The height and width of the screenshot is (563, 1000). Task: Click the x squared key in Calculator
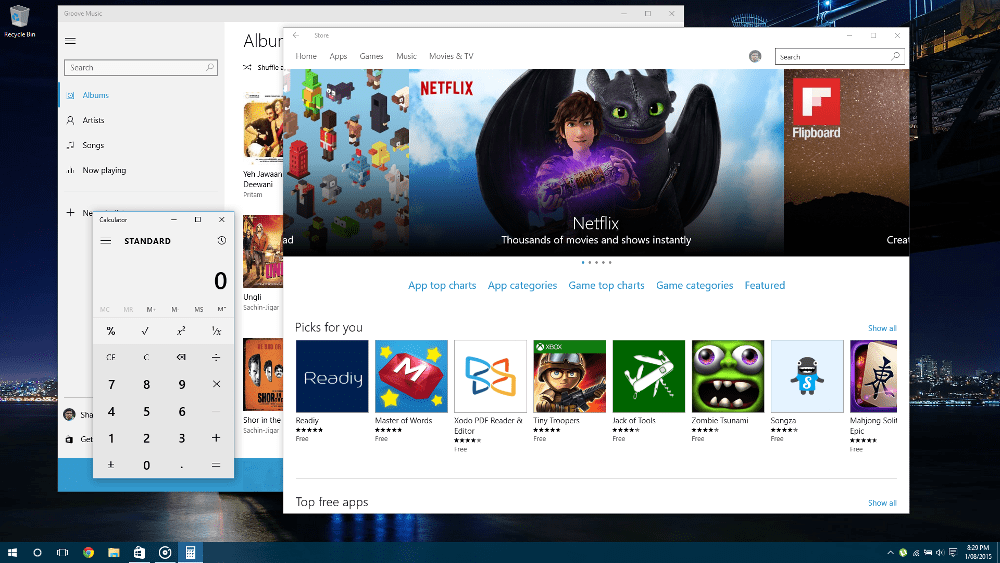click(181, 331)
